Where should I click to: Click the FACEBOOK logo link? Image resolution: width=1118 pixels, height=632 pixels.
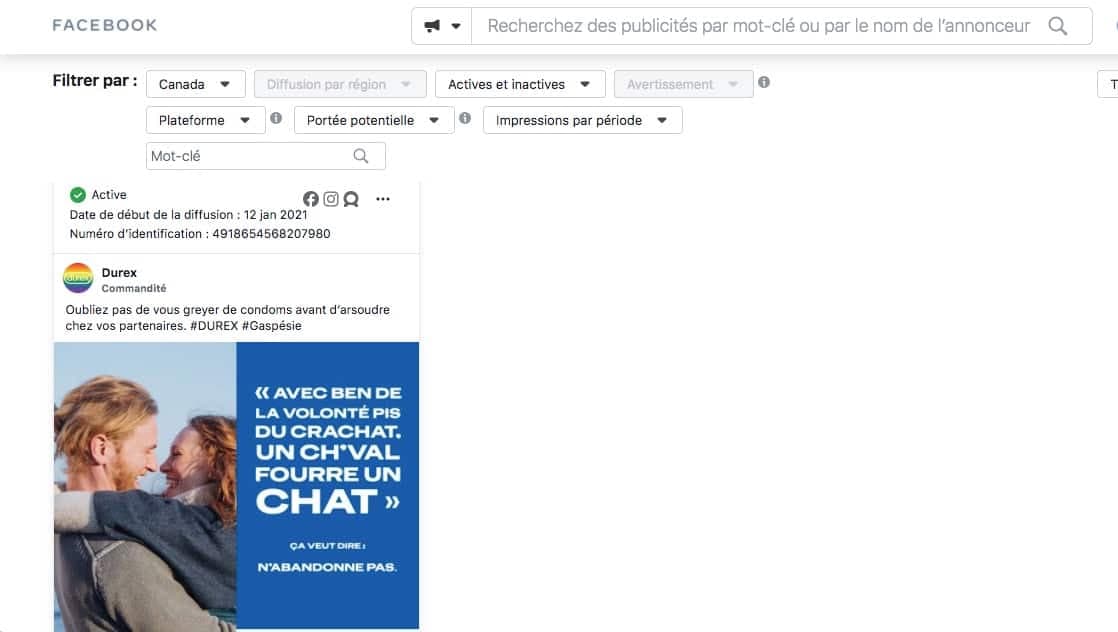pos(105,25)
